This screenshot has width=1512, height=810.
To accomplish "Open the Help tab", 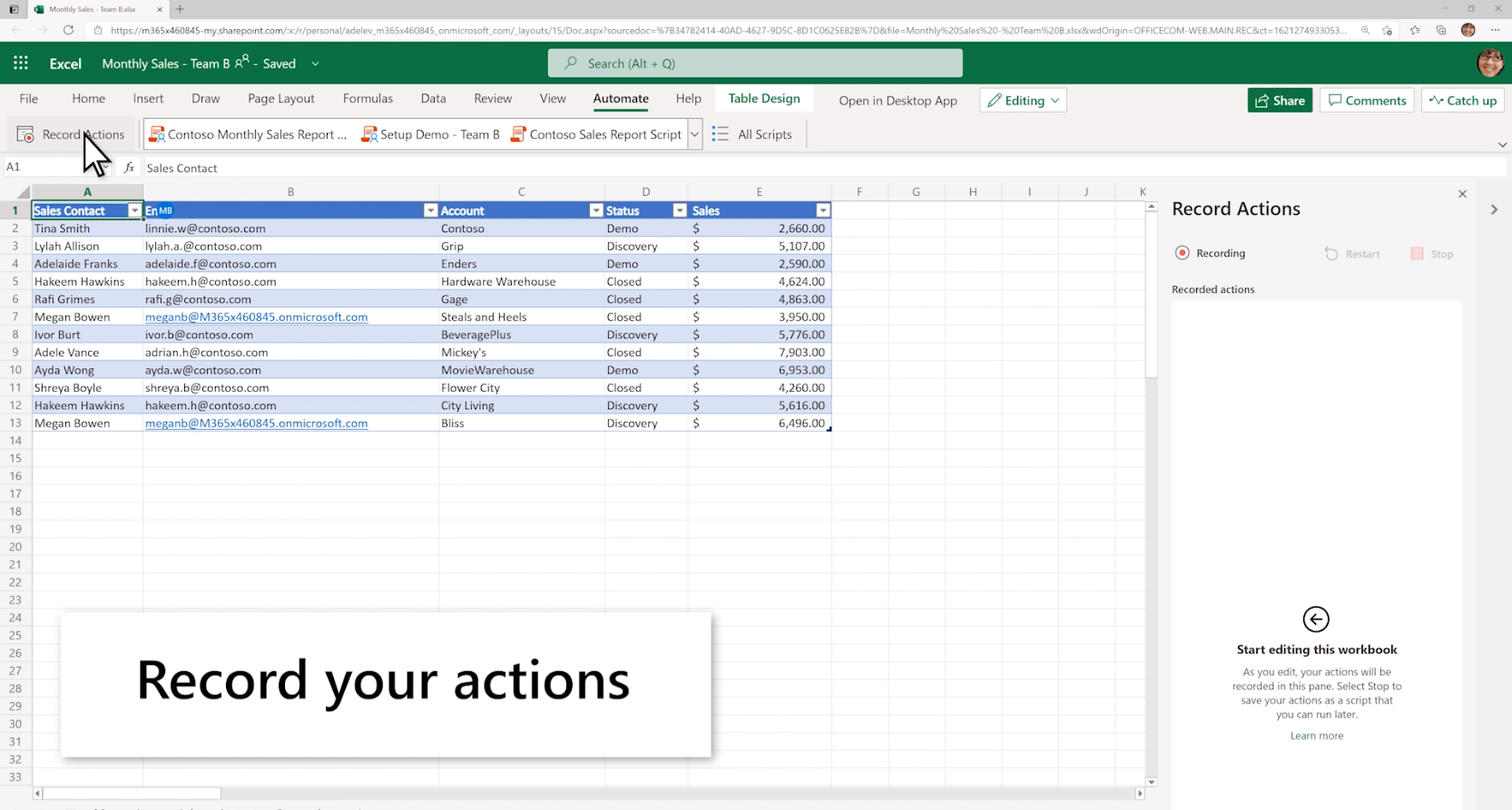I will [688, 98].
